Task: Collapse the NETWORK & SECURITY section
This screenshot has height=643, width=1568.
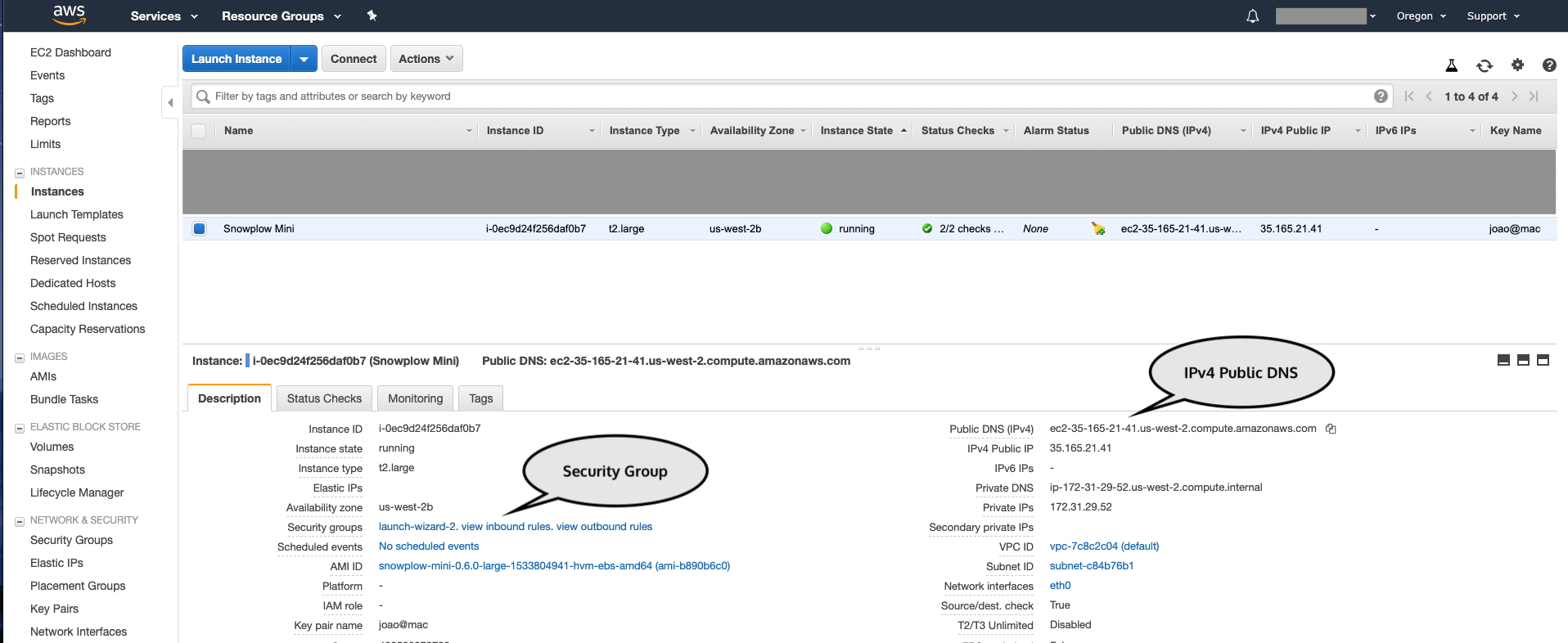Action: click(20, 521)
